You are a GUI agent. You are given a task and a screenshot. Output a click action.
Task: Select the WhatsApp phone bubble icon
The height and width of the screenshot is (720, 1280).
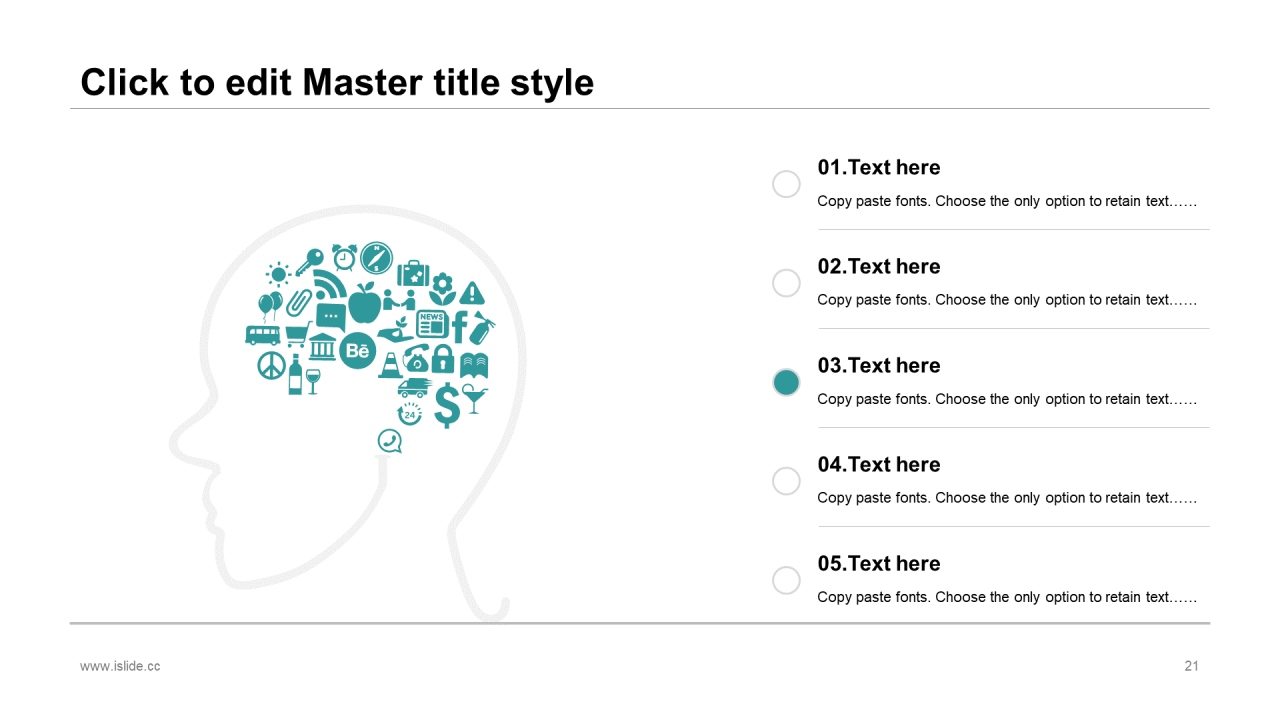pyautogui.click(x=390, y=441)
